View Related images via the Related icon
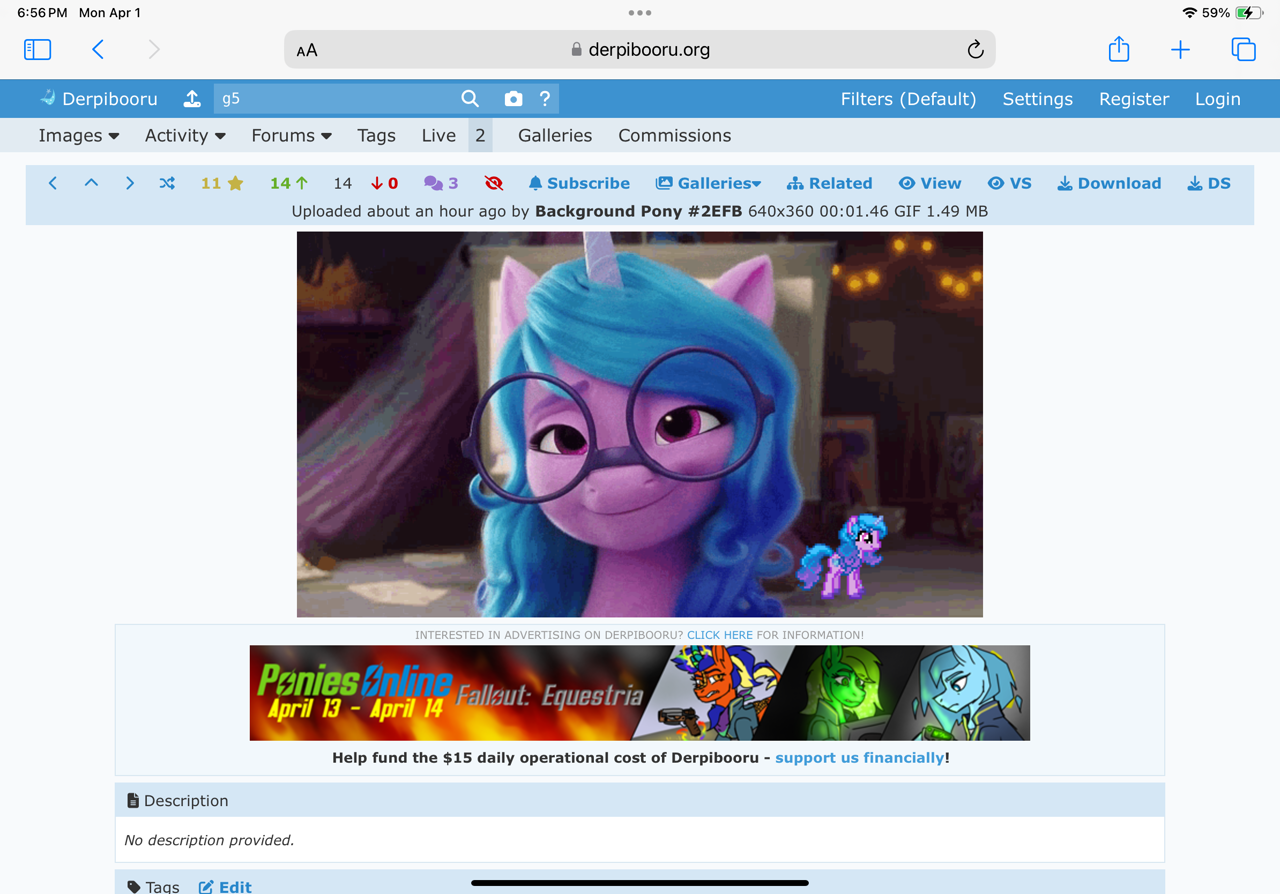 [x=829, y=183]
